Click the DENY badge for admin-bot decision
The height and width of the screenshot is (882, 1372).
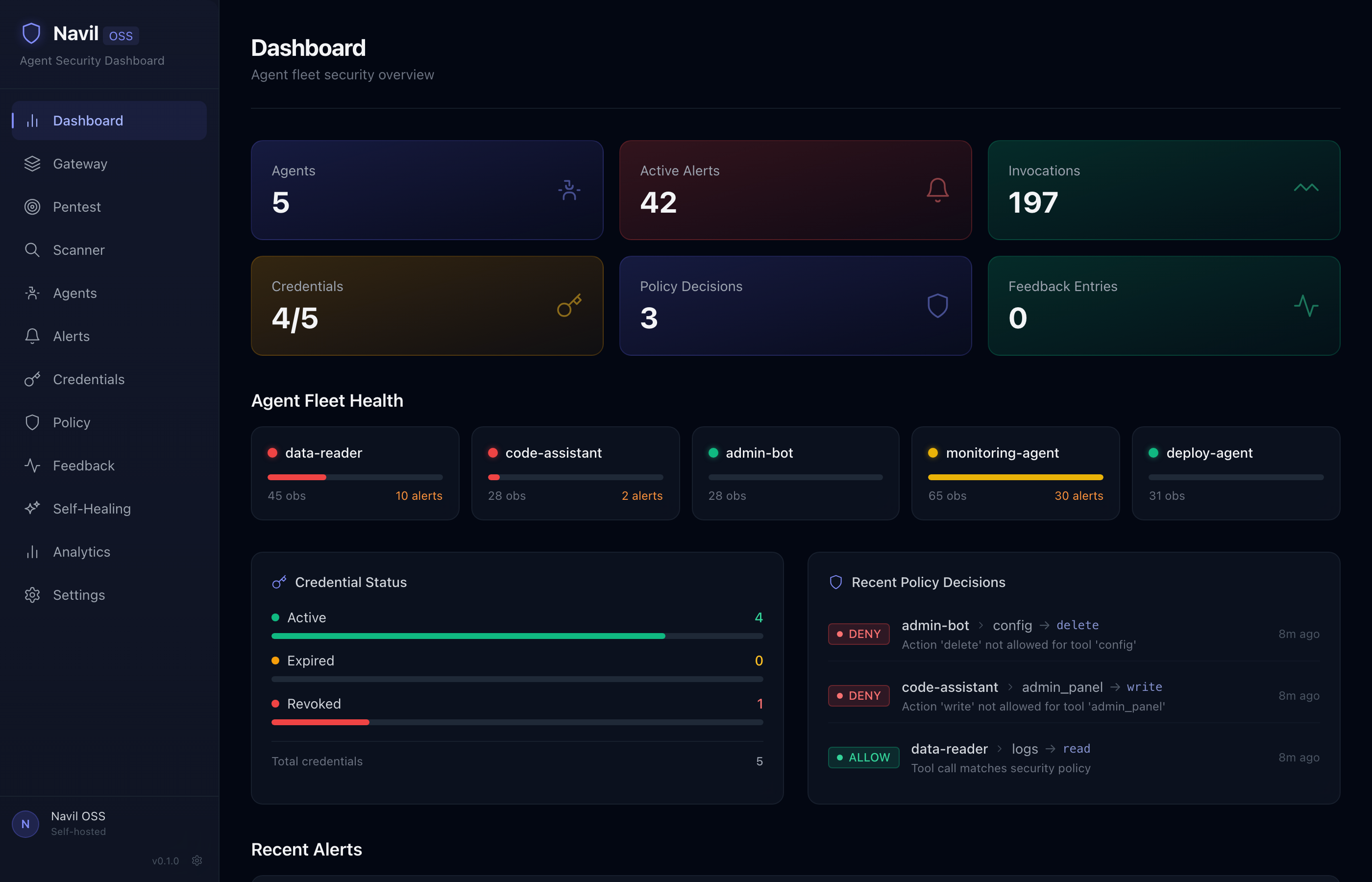858,634
